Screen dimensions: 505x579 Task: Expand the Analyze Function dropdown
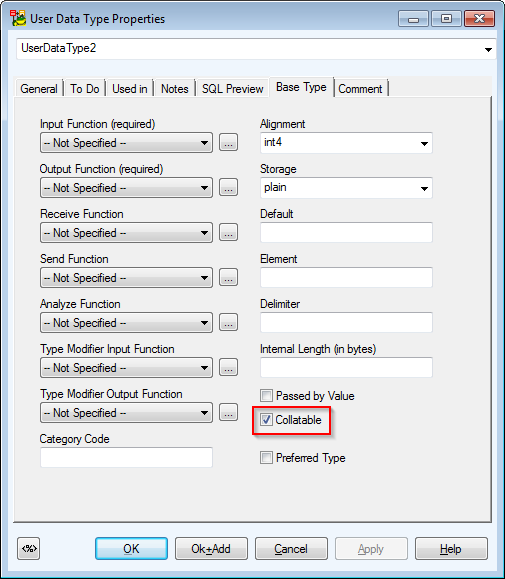[x=126, y=323]
